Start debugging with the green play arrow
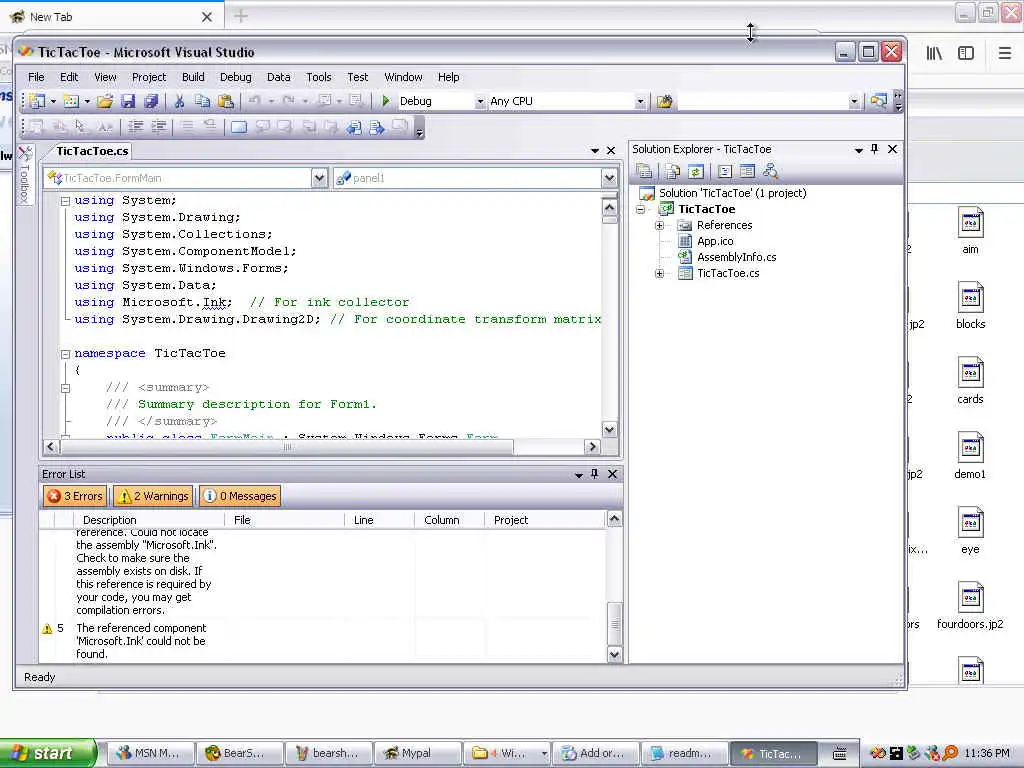Screen dimensions: 1024x768 point(385,101)
